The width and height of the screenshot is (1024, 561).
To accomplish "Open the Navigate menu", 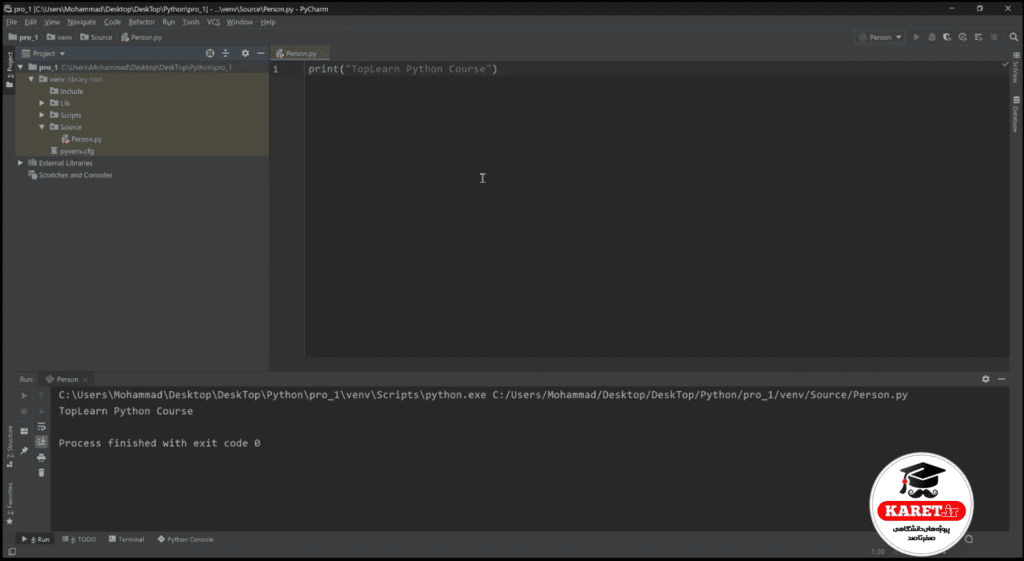I will point(82,22).
